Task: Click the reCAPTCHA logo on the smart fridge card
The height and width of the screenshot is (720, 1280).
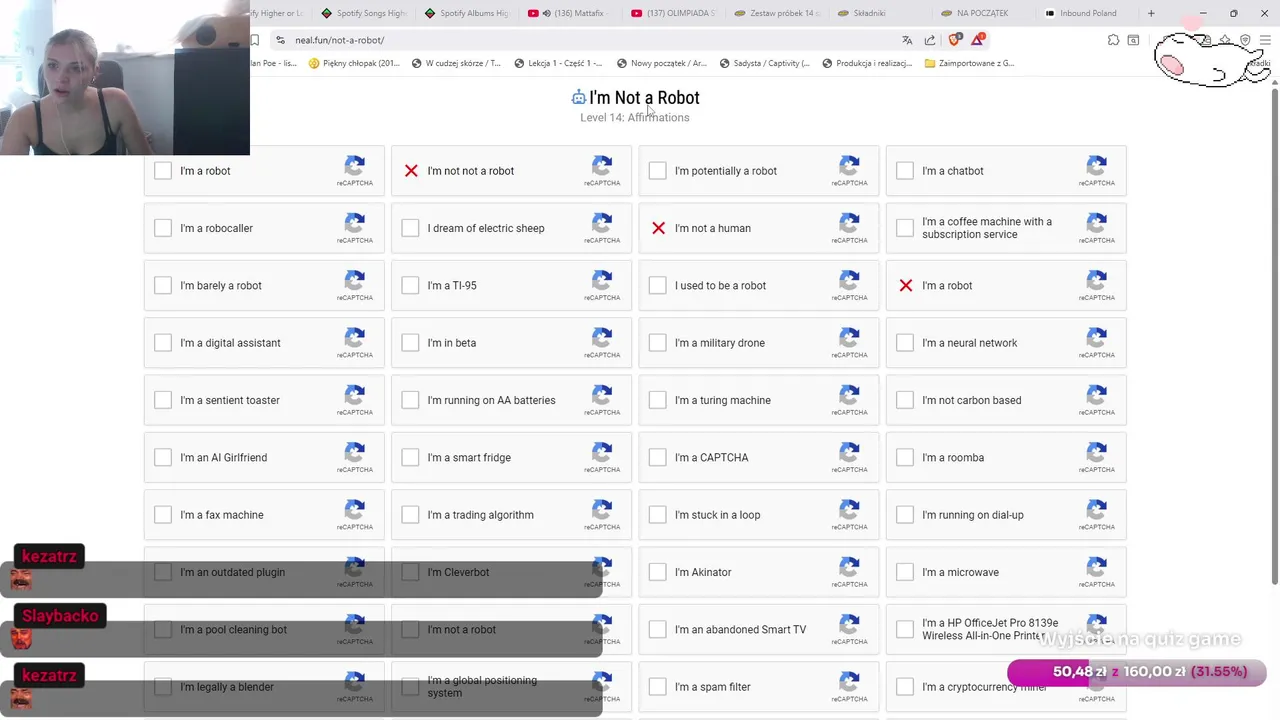Action: point(602,452)
